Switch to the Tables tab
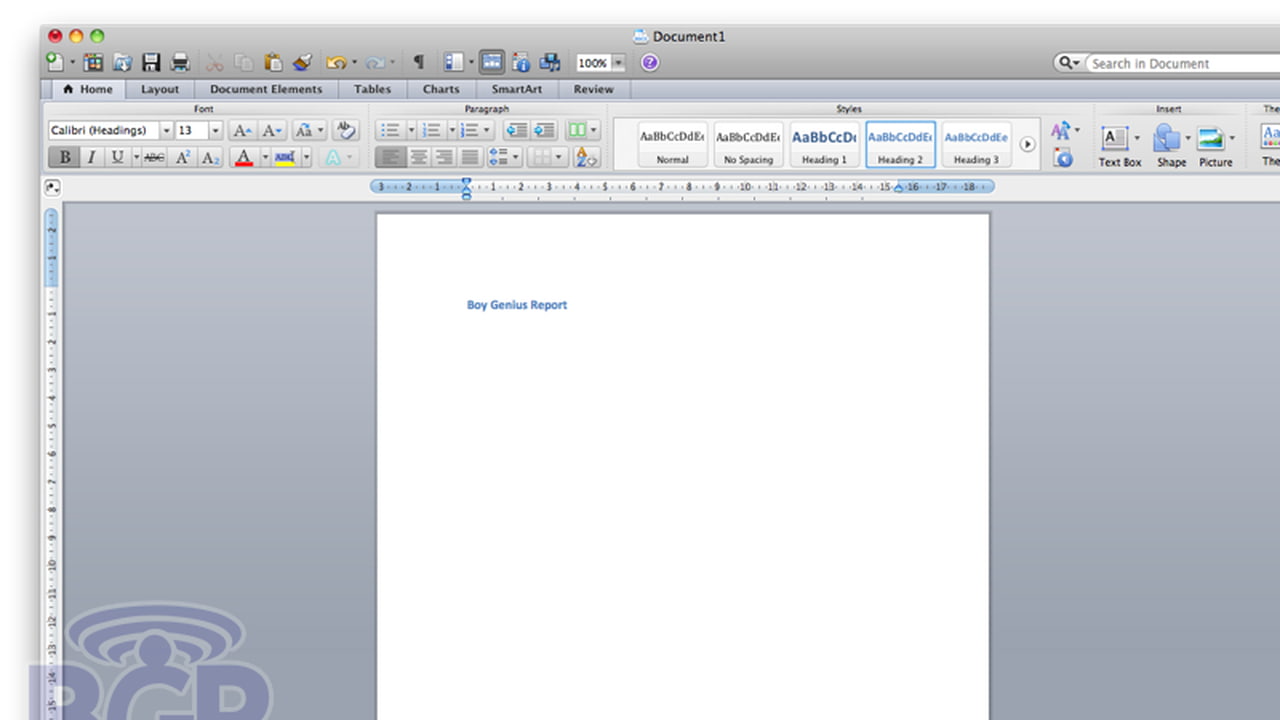This screenshot has width=1280, height=720. (x=372, y=89)
